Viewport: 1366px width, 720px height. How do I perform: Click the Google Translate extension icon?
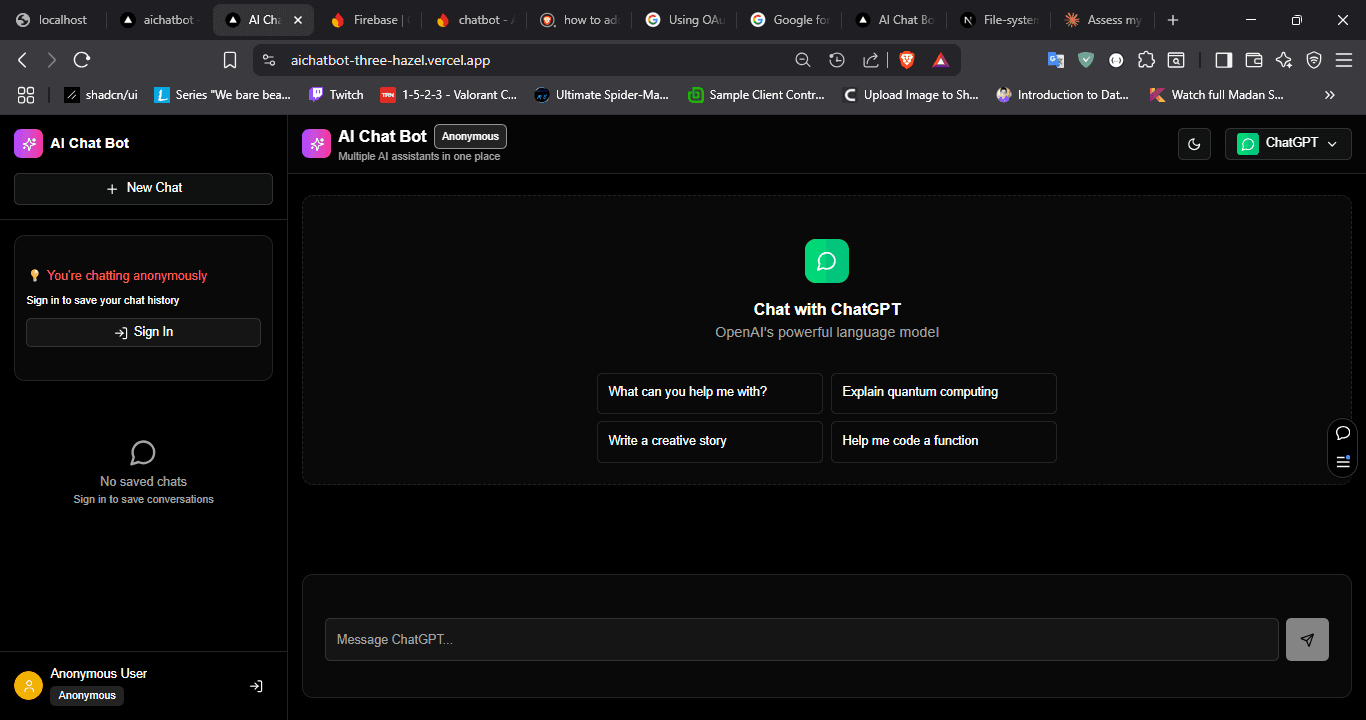[x=1056, y=60]
